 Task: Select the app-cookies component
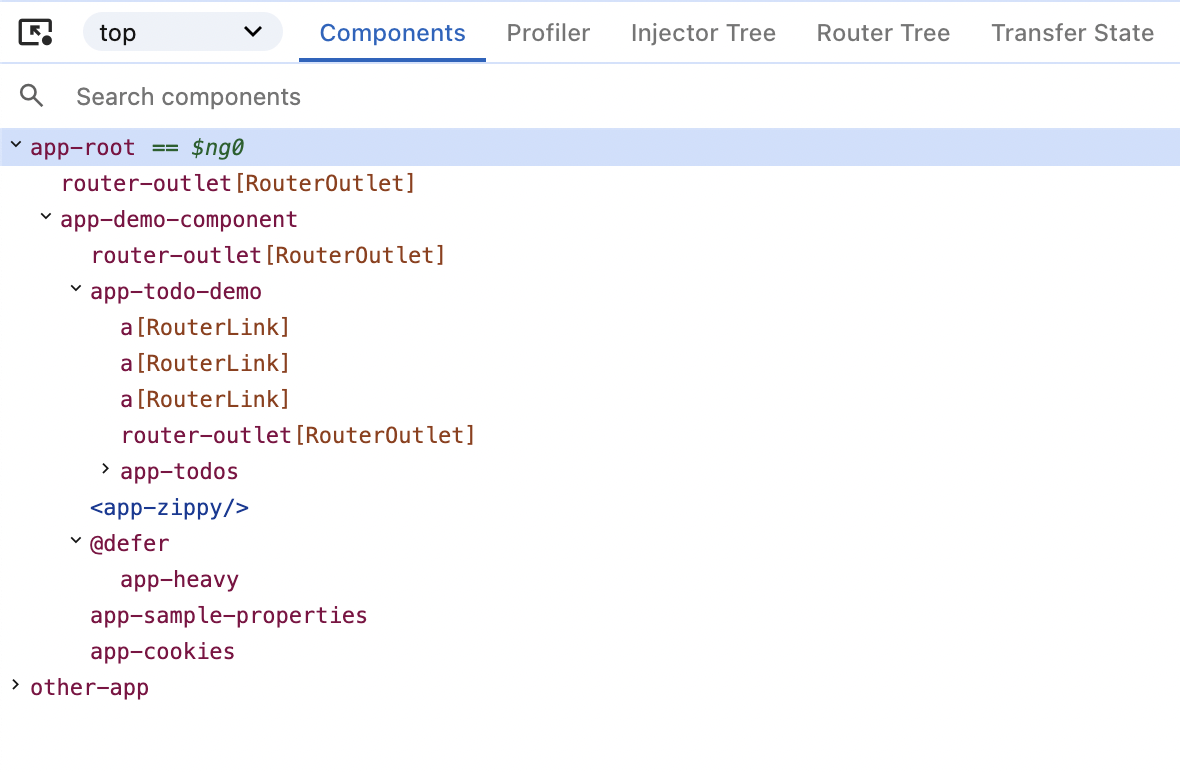coord(162,651)
